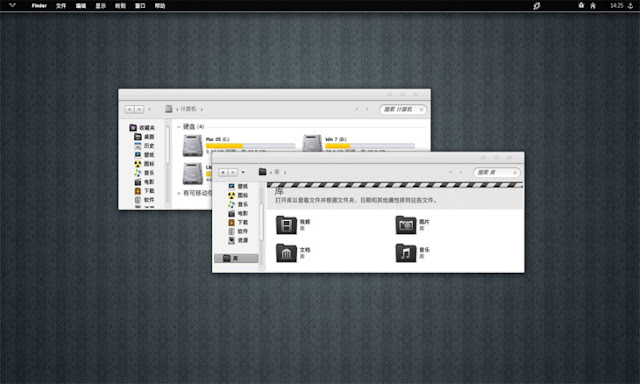Open 图标 in the 库 window sidebar

(x=238, y=195)
